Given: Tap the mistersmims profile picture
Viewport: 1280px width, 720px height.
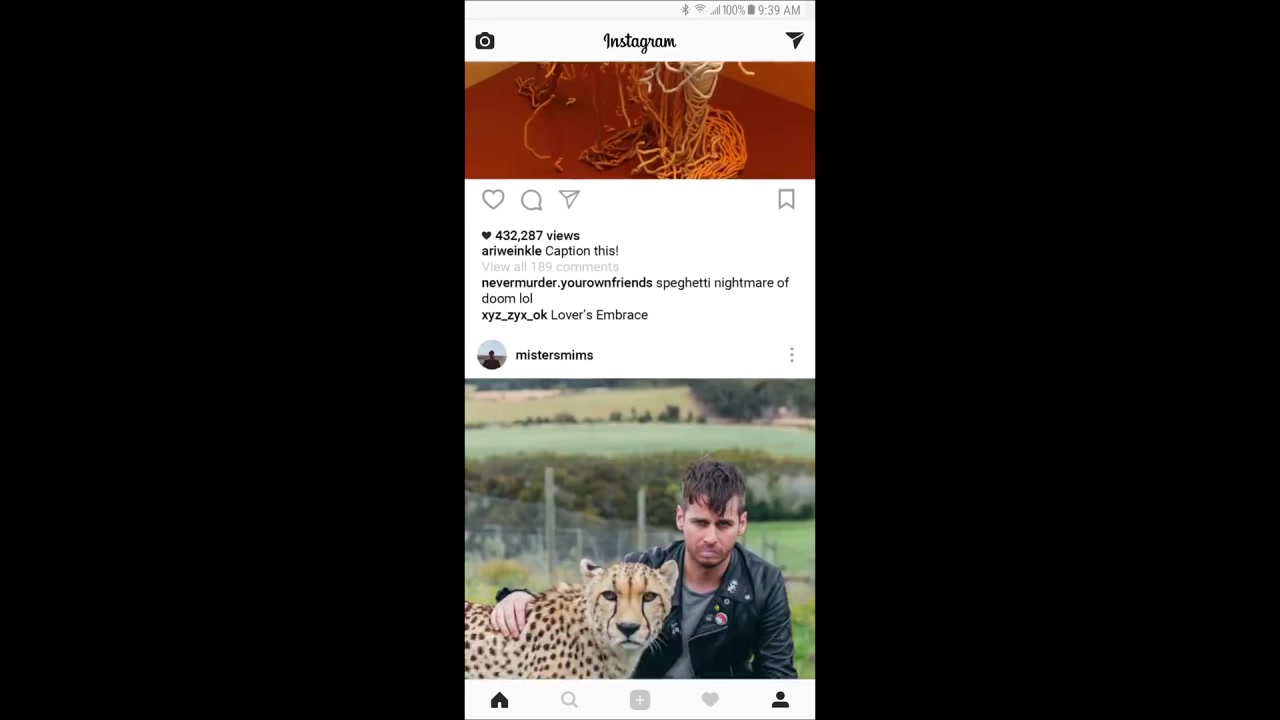Looking at the screenshot, I should click(x=492, y=355).
